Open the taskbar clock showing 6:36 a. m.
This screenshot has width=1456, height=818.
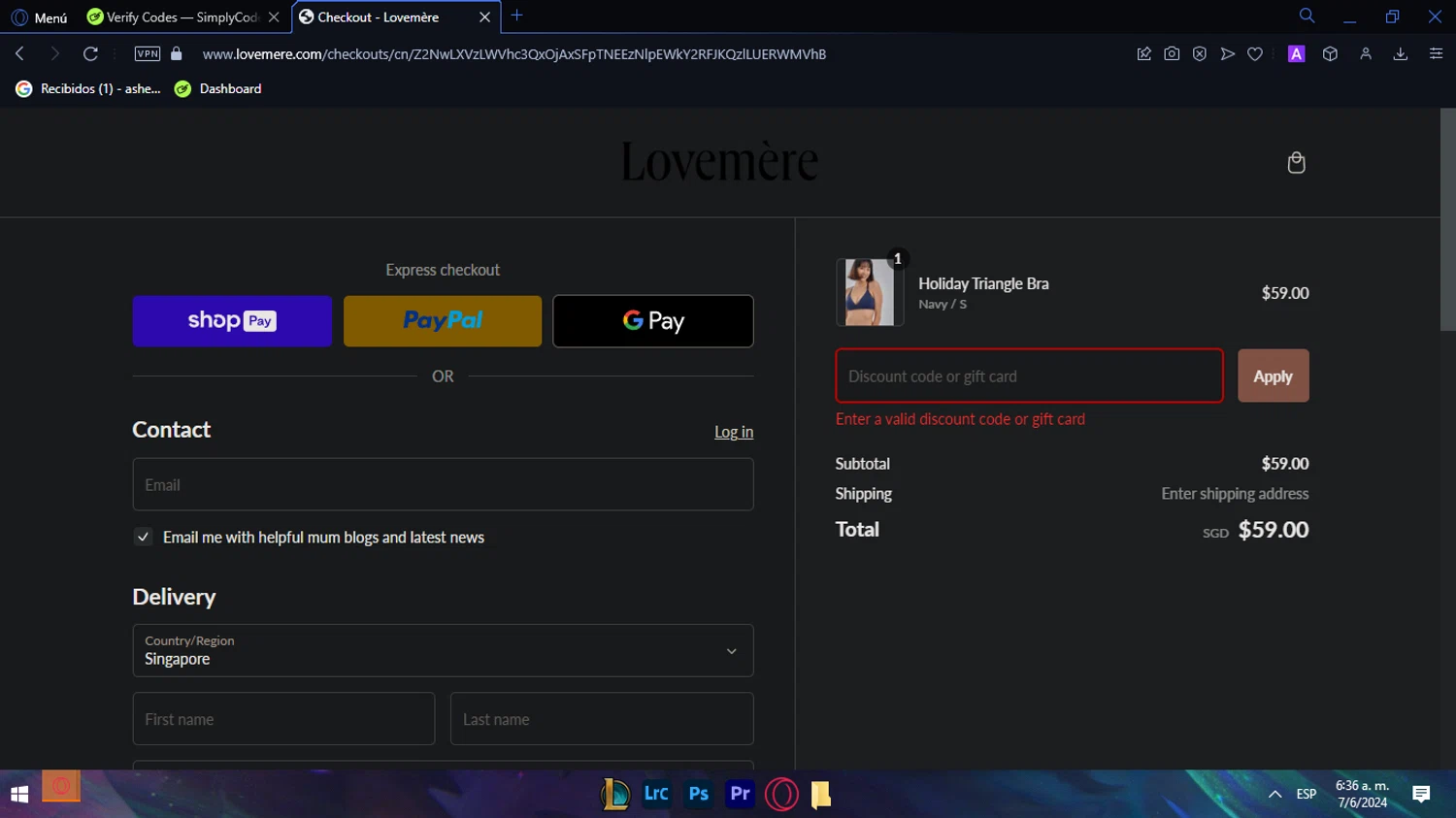click(1362, 794)
